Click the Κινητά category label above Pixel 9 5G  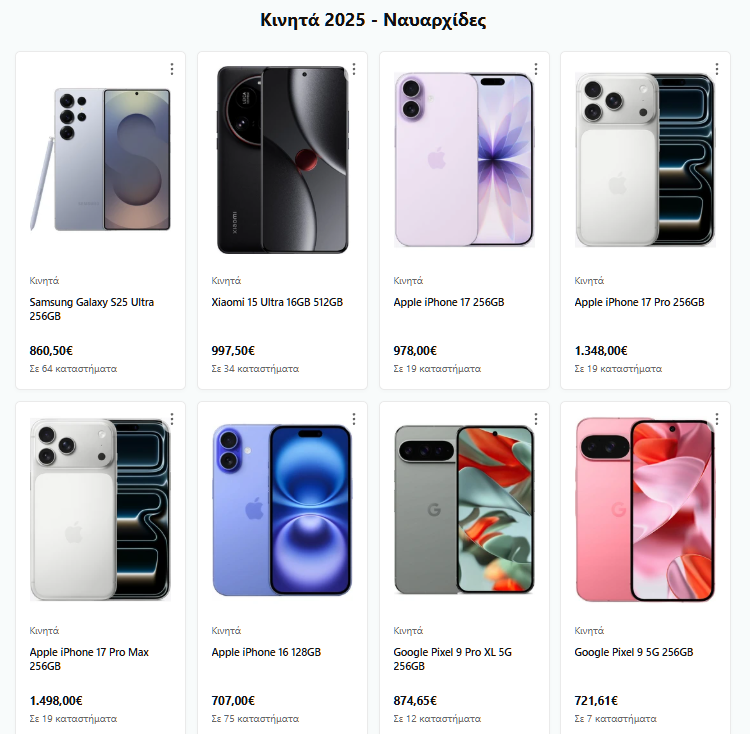point(589,631)
